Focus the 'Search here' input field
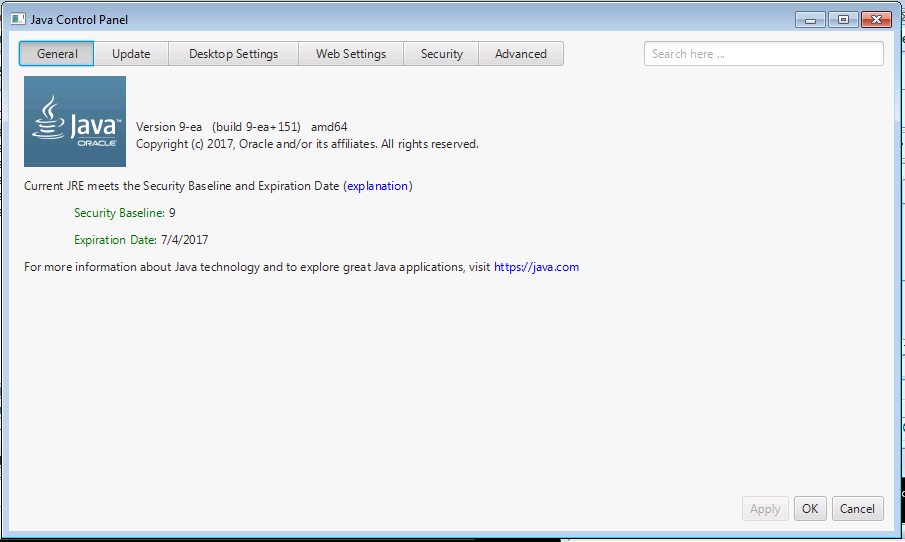Screen dimensions: 905x542 [763, 54]
